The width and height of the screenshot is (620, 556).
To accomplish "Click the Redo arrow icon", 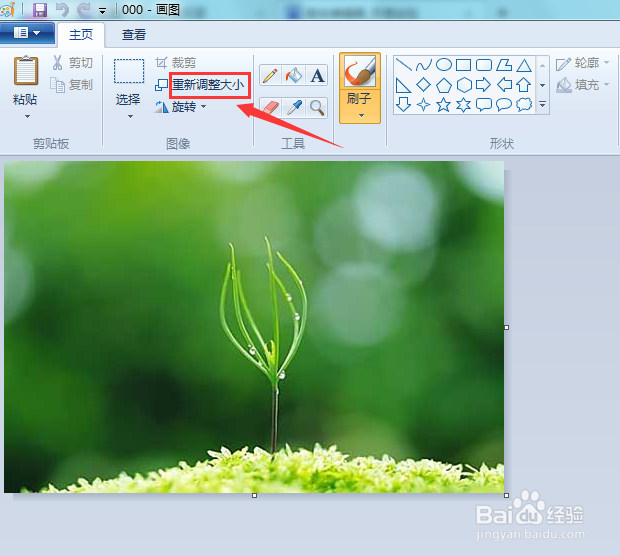I will [x=84, y=10].
